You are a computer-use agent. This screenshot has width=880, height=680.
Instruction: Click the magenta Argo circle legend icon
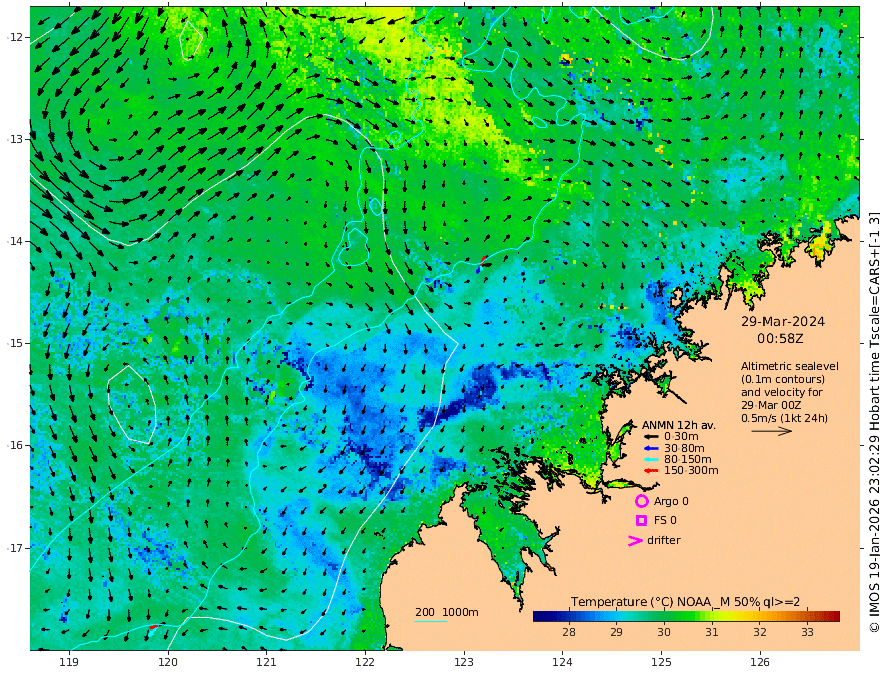tap(641, 501)
